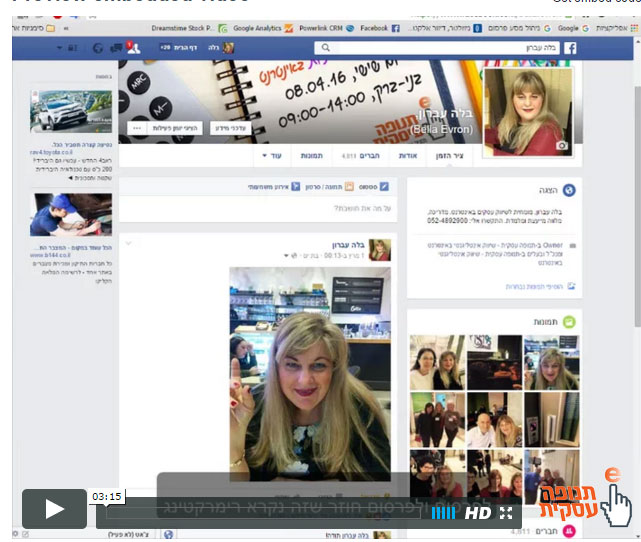Play the embedded video
Image resolution: width=641 pixels, height=542 pixels.
(x=54, y=509)
